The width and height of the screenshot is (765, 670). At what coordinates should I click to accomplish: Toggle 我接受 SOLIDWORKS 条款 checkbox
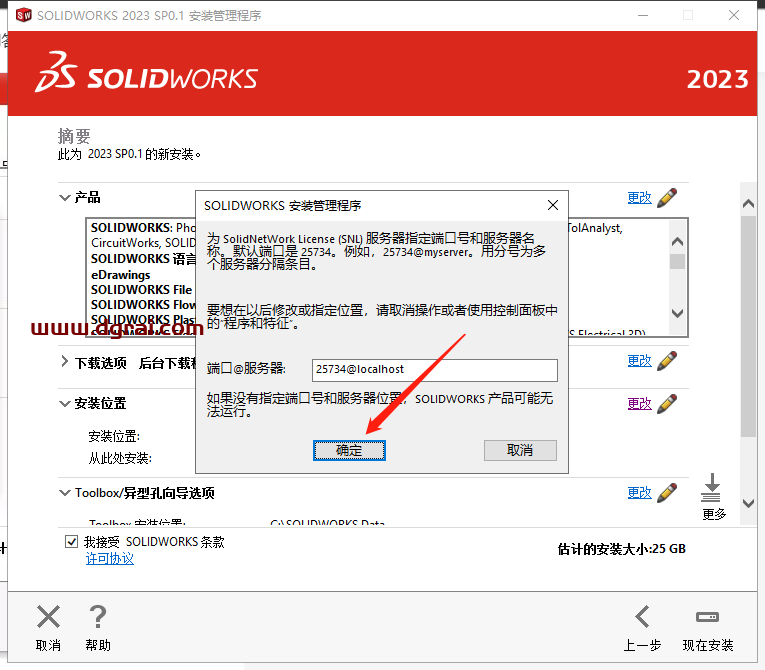pyautogui.click(x=71, y=542)
